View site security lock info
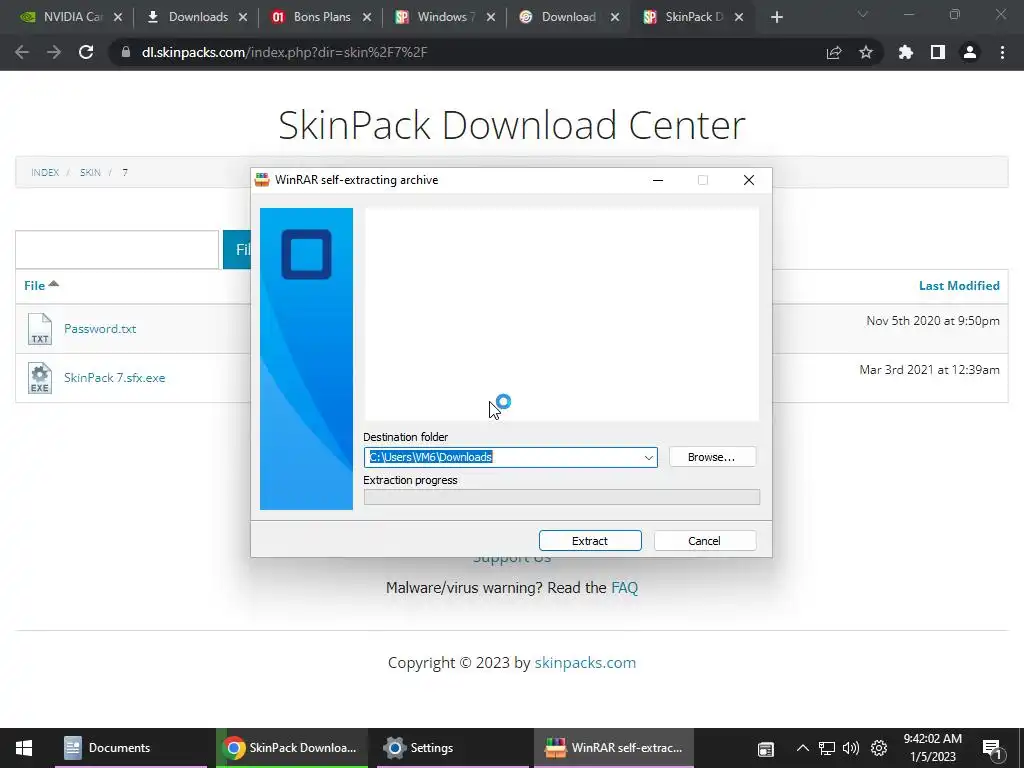Image resolution: width=1024 pixels, height=768 pixels. pos(125,52)
